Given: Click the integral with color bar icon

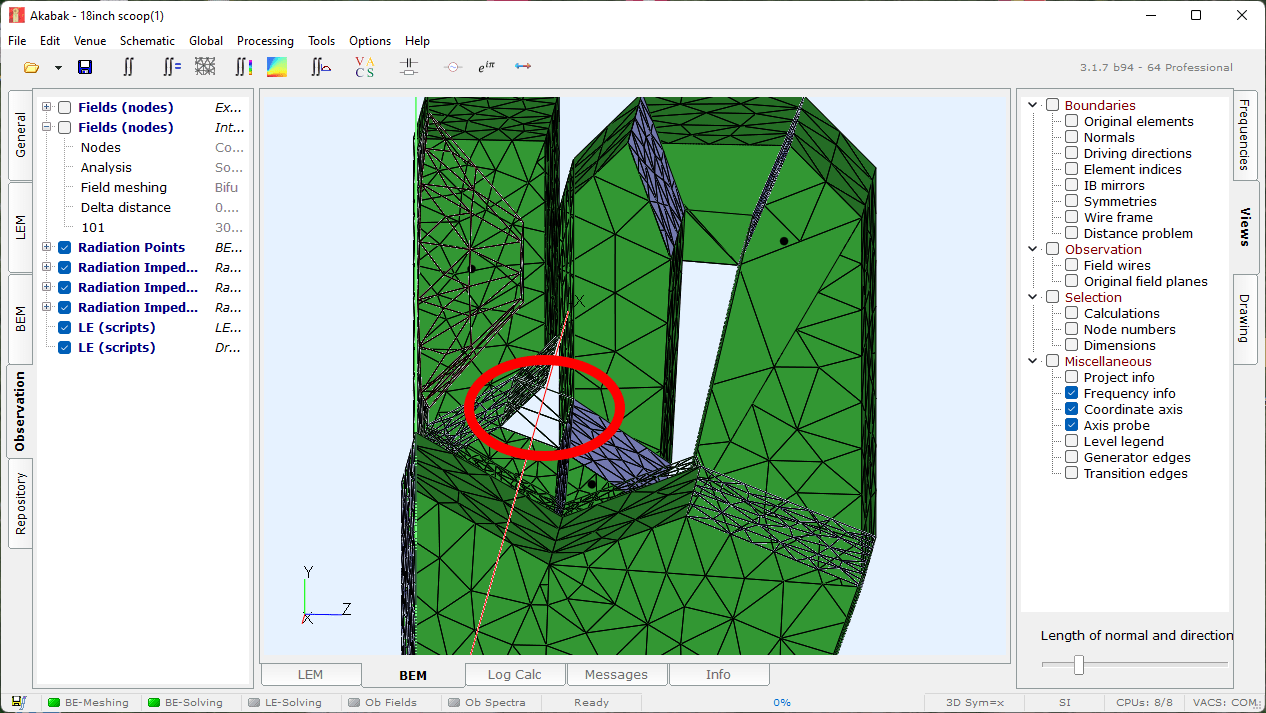Looking at the screenshot, I should click(x=243, y=67).
